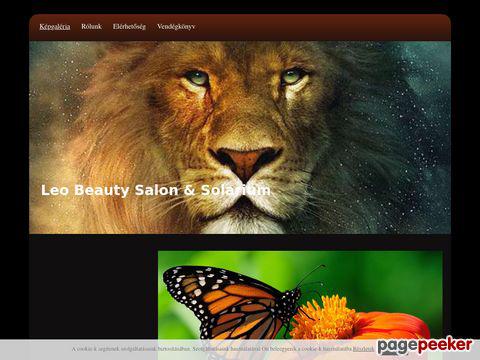Click the Részletek link in cookie bar
The image size is (480, 360).
pyautogui.click(x=363, y=349)
